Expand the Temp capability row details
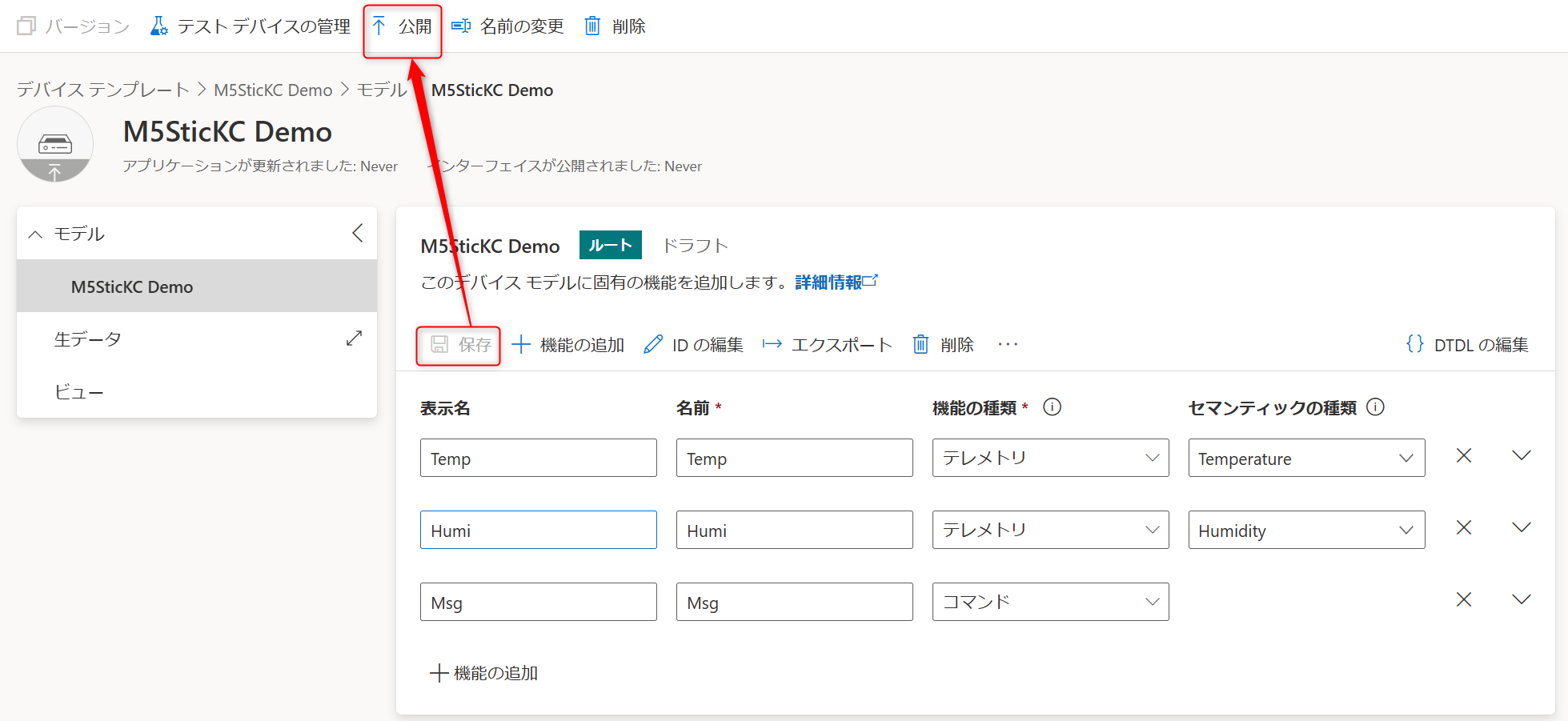1568x721 pixels. tap(1522, 455)
